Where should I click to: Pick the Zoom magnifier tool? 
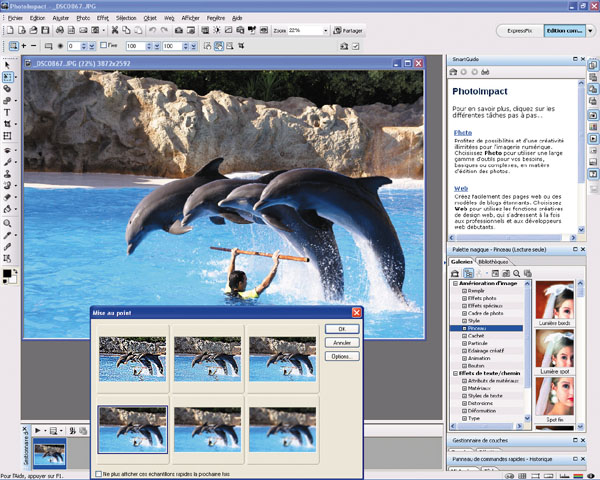tap(8, 222)
